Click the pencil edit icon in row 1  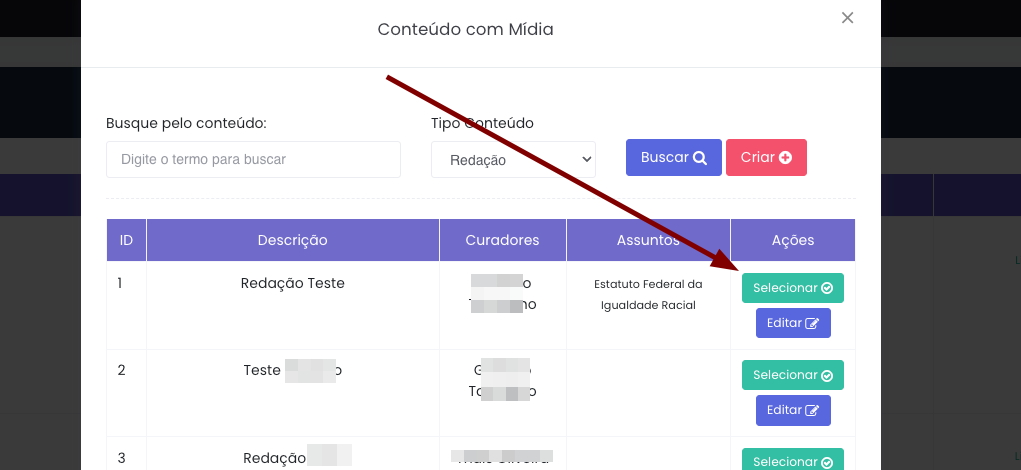coord(812,323)
